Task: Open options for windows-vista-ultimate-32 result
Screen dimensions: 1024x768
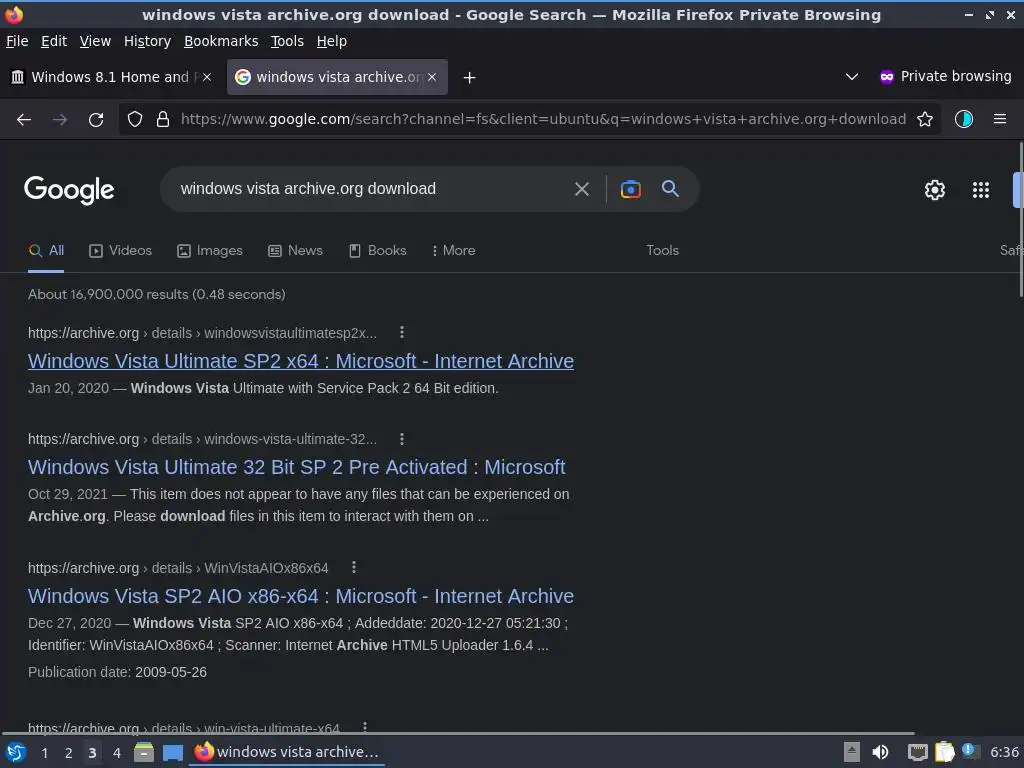Action: tap(402, 439)
